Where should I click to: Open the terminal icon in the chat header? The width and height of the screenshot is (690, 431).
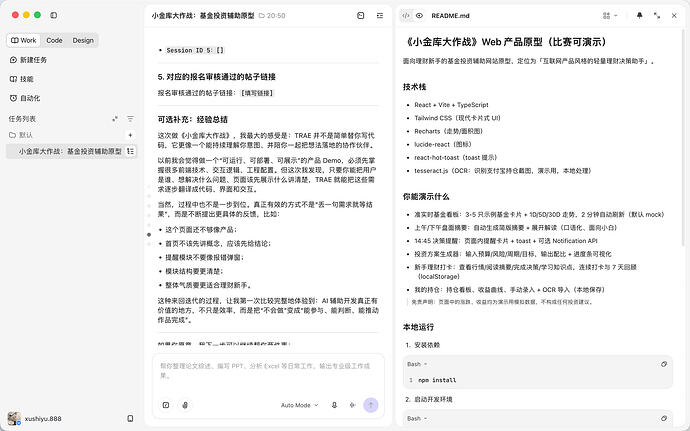pos(360,15)
